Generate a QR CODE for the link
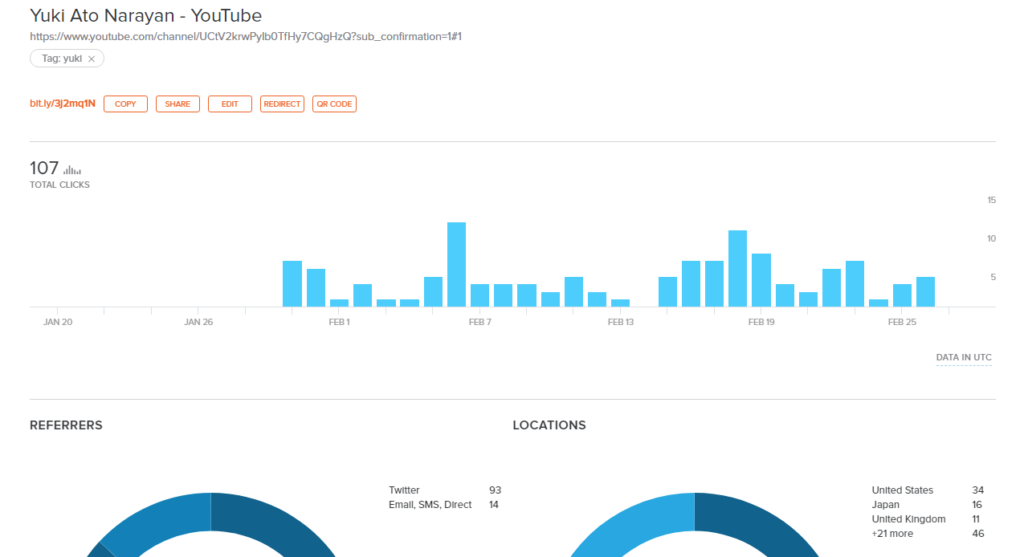Image resolution: width=1024 pixels, height=557 pixels. [x=334, y=104]
